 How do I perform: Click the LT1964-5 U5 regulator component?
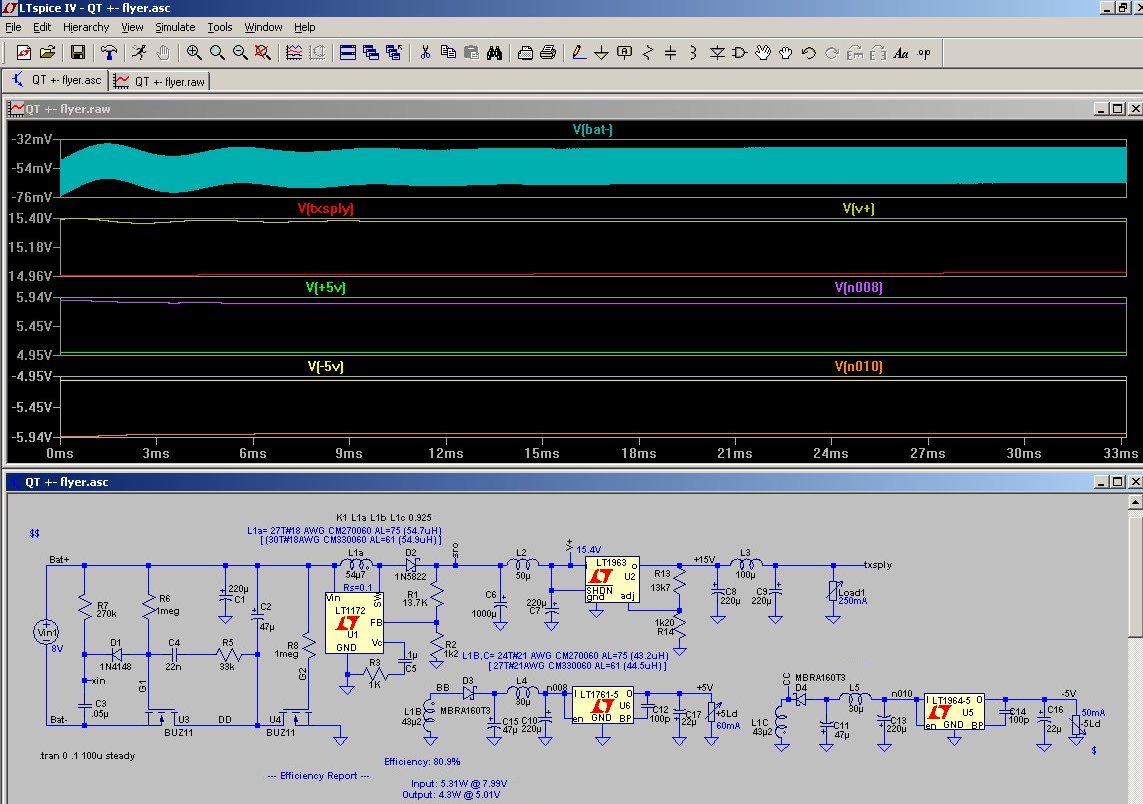(x=954, y=711)
